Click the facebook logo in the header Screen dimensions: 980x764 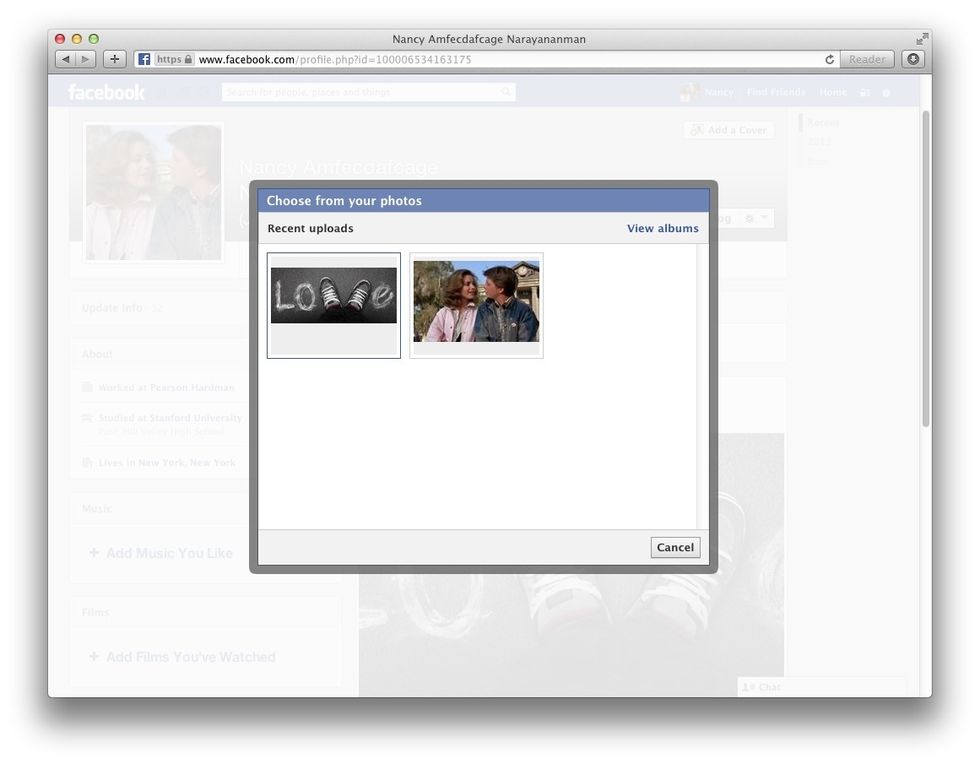click(x=106, y=93)
